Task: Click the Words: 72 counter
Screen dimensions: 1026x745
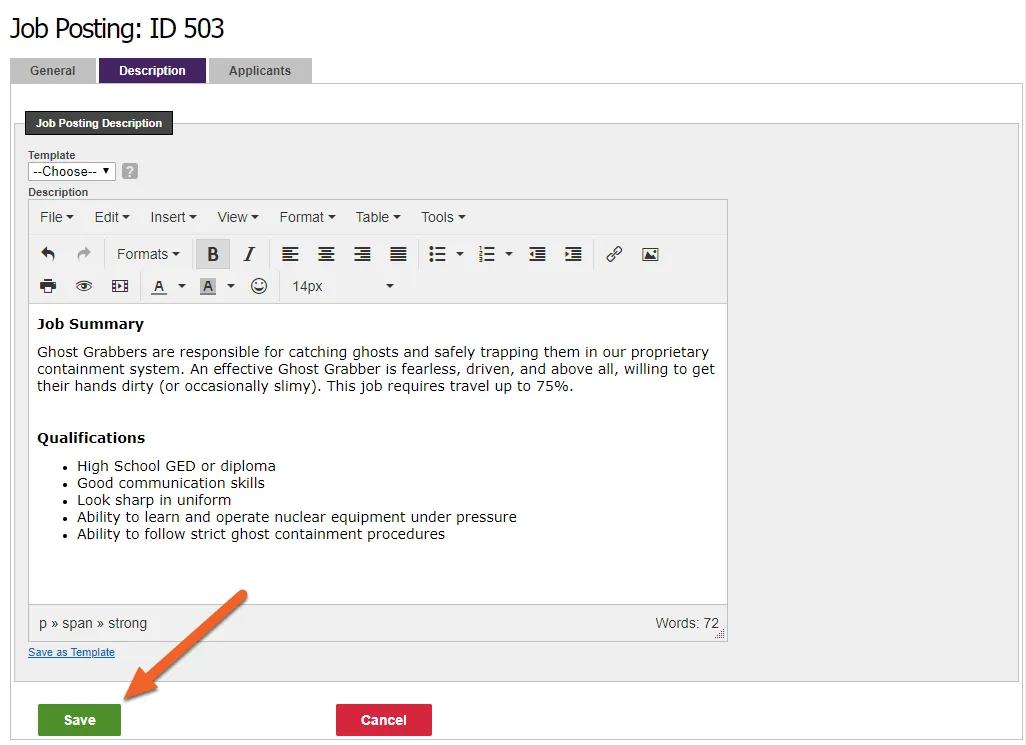Action: point(687,623)
